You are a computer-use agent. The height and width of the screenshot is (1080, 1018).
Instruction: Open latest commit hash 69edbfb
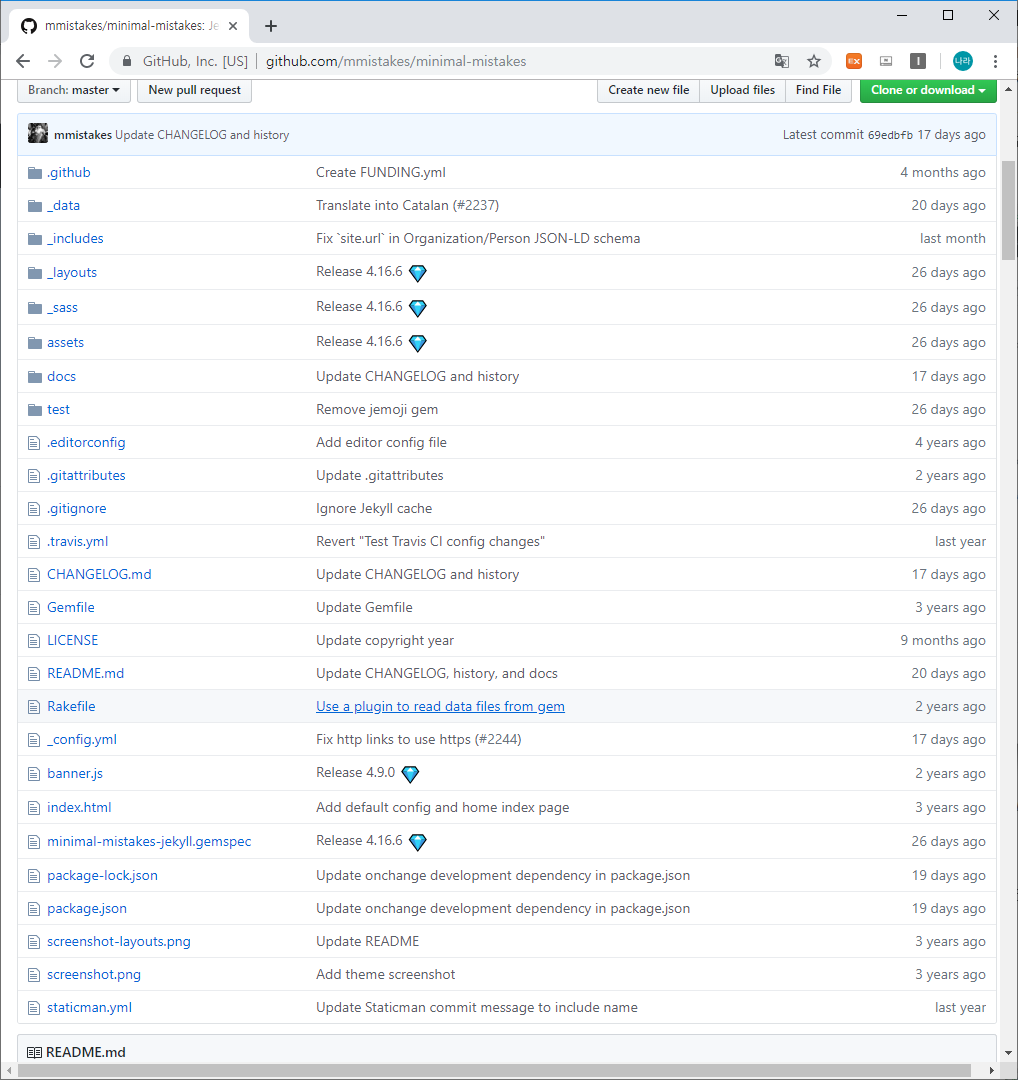890,135
